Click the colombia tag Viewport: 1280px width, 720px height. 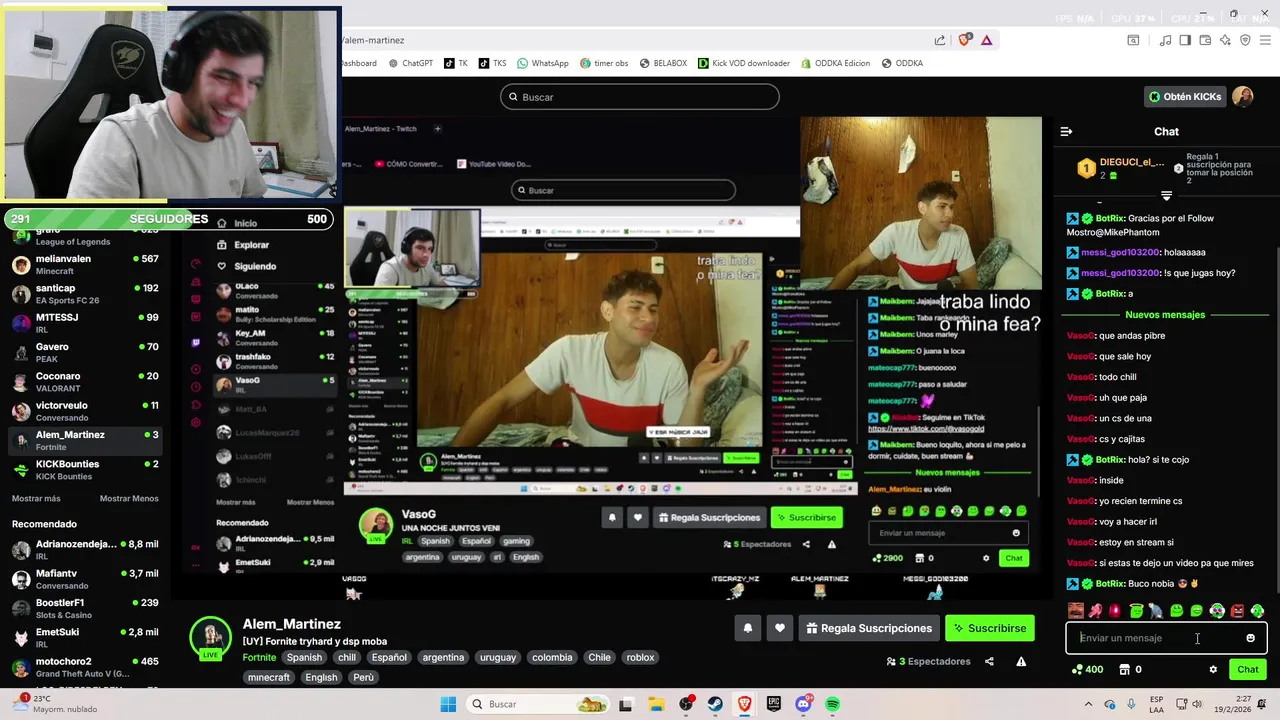(x=552, y=657)
